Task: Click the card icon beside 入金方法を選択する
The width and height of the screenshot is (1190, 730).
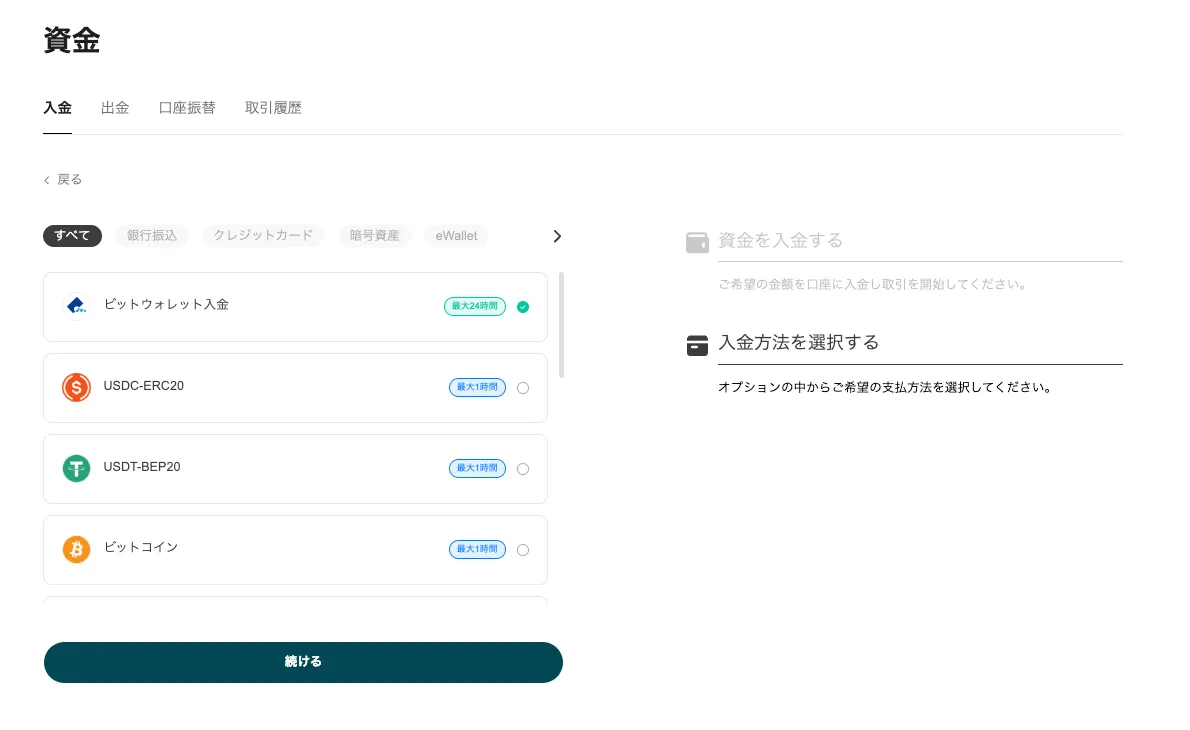Action: (697, 344)
